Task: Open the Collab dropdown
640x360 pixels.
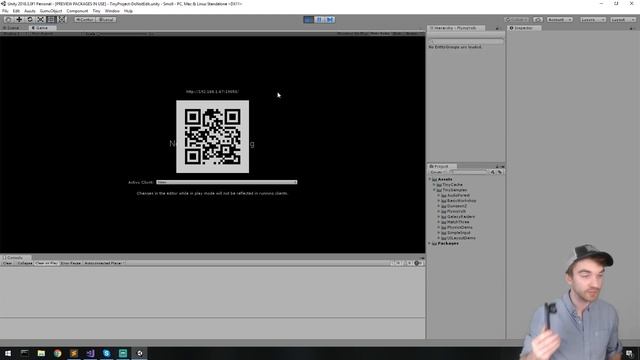Action: (x=517, y=20)
